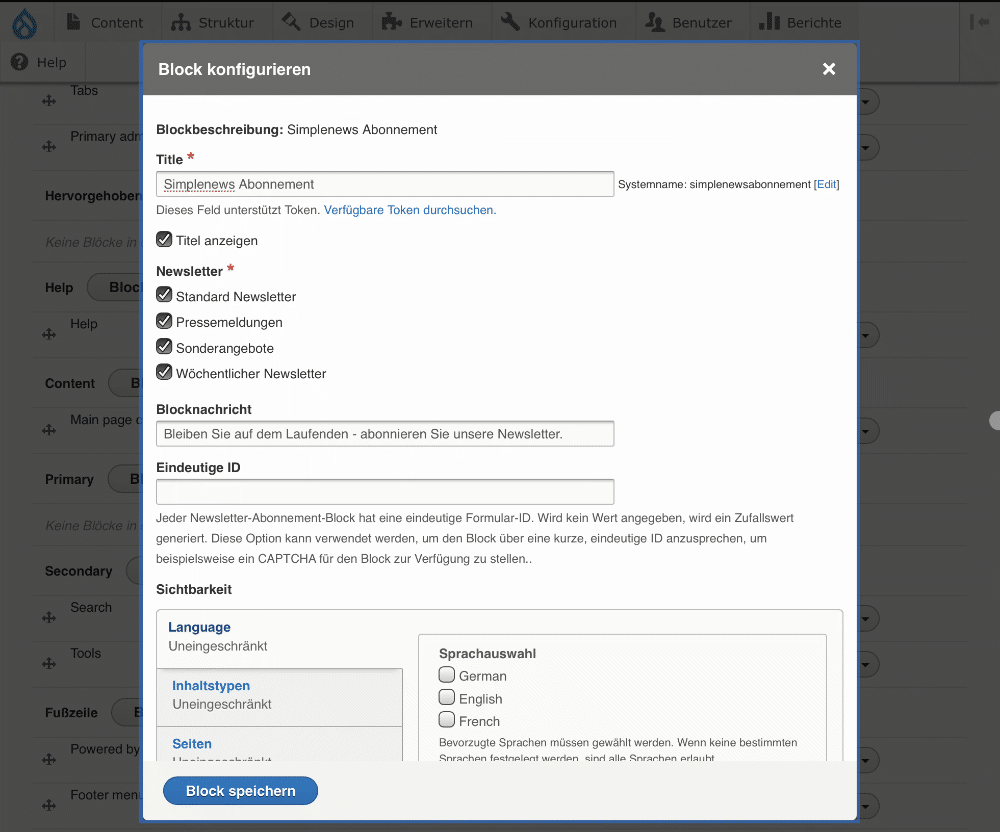
Task: Click the block button beside Help region heading
Action: point(115,287)
